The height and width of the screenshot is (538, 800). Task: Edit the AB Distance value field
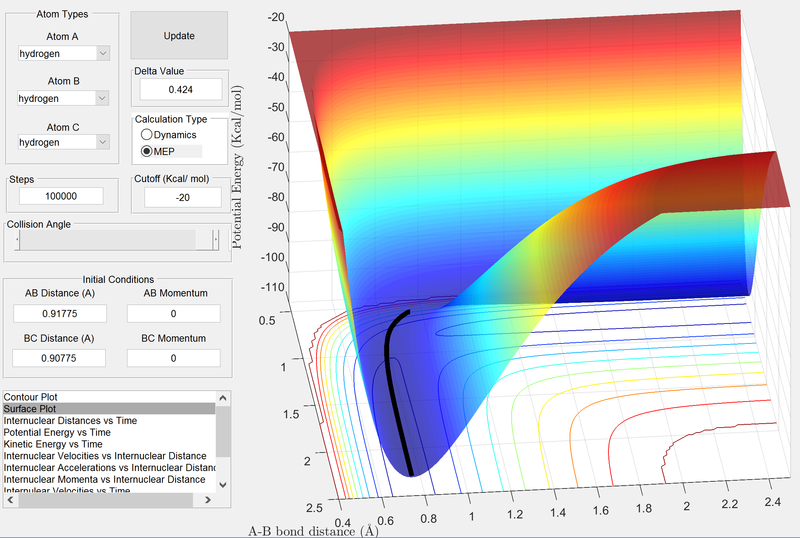click(60, 314)
